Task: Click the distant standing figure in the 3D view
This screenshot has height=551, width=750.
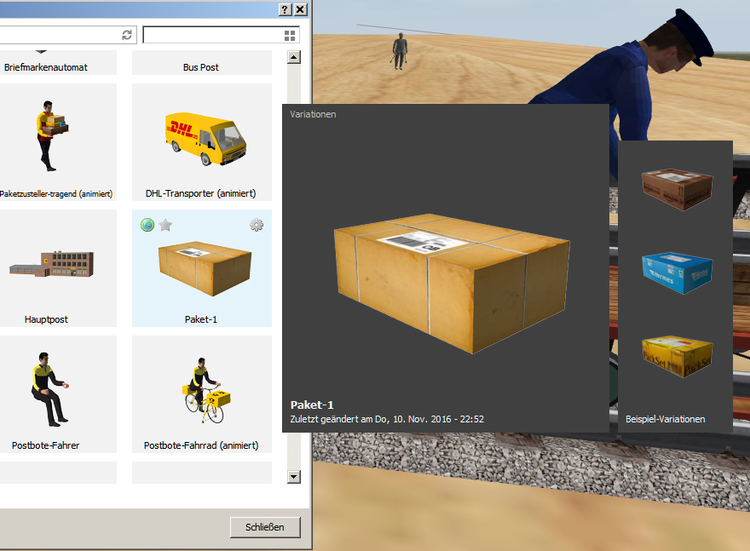Action: click(400, 51)
